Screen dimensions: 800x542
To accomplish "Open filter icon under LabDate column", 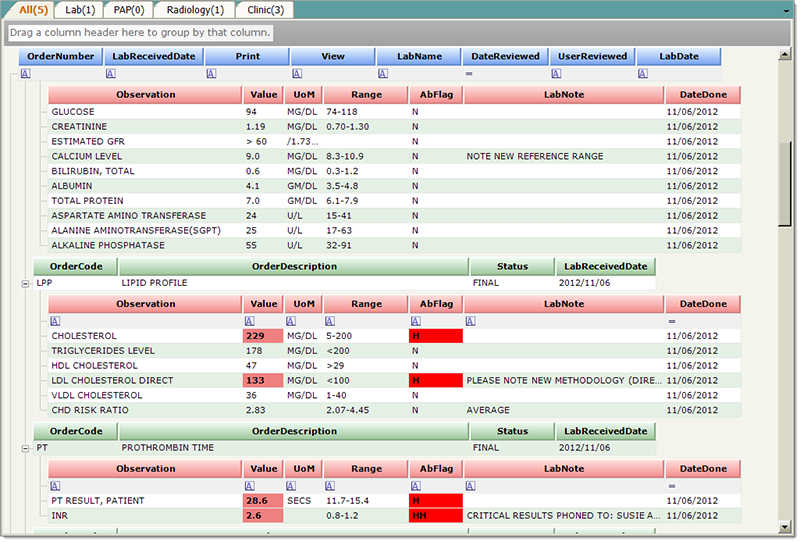I will pos(643,73).
